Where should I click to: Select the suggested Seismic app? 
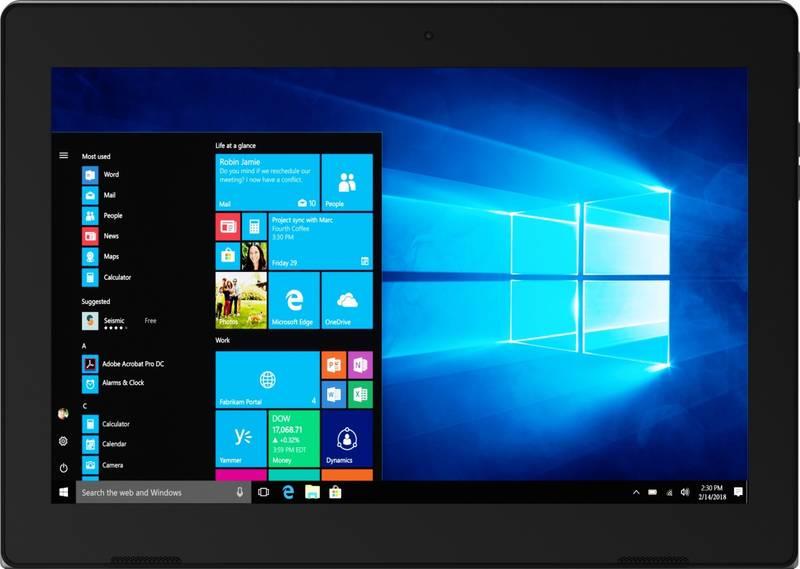119,321
